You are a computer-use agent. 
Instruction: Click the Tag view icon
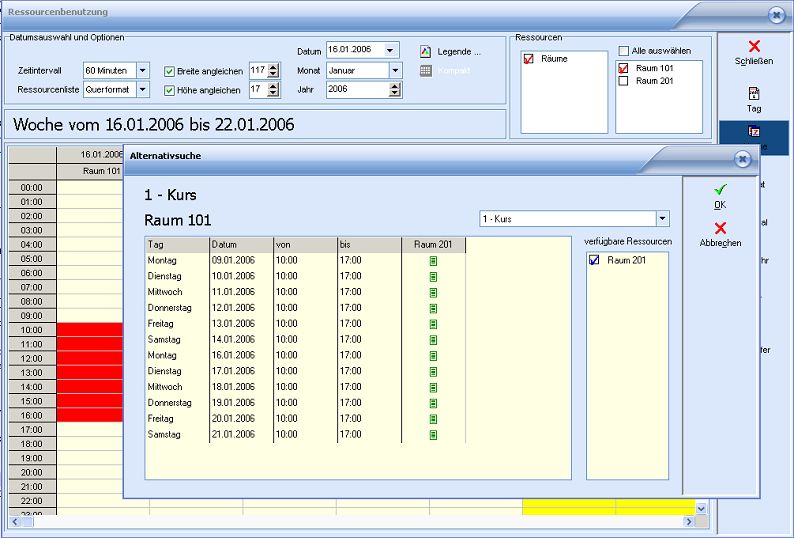coord(754,93)
